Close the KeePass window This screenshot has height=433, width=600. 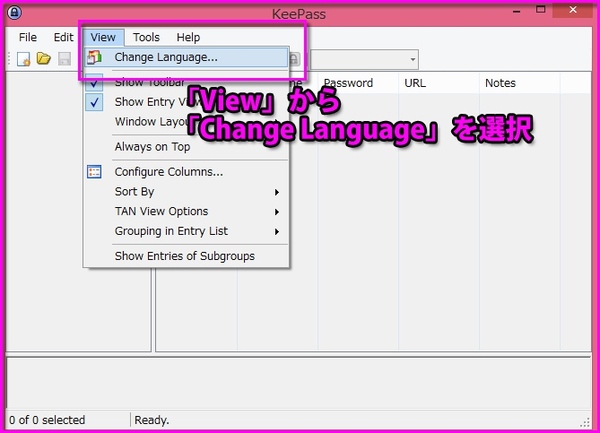(572, 10)
